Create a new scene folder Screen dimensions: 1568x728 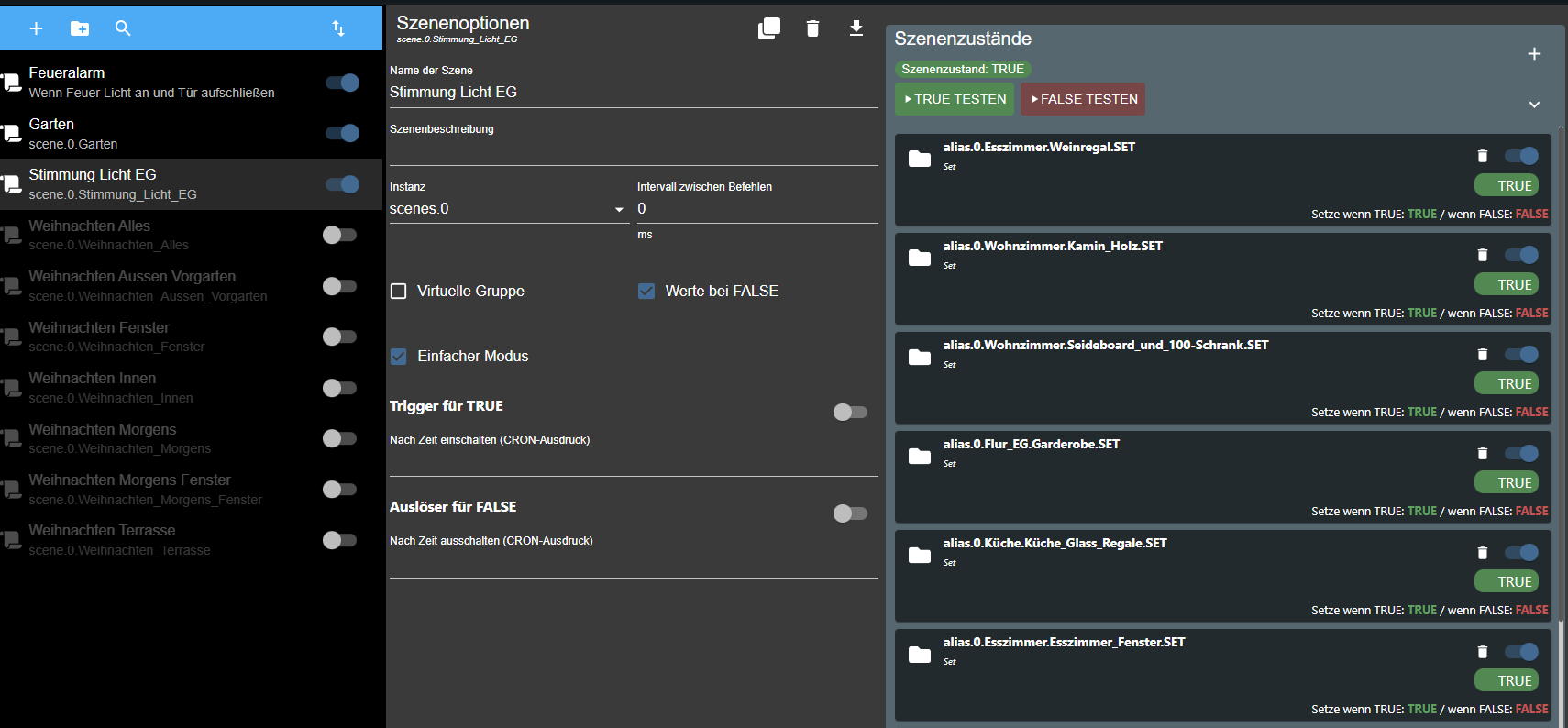pos(80,28)
